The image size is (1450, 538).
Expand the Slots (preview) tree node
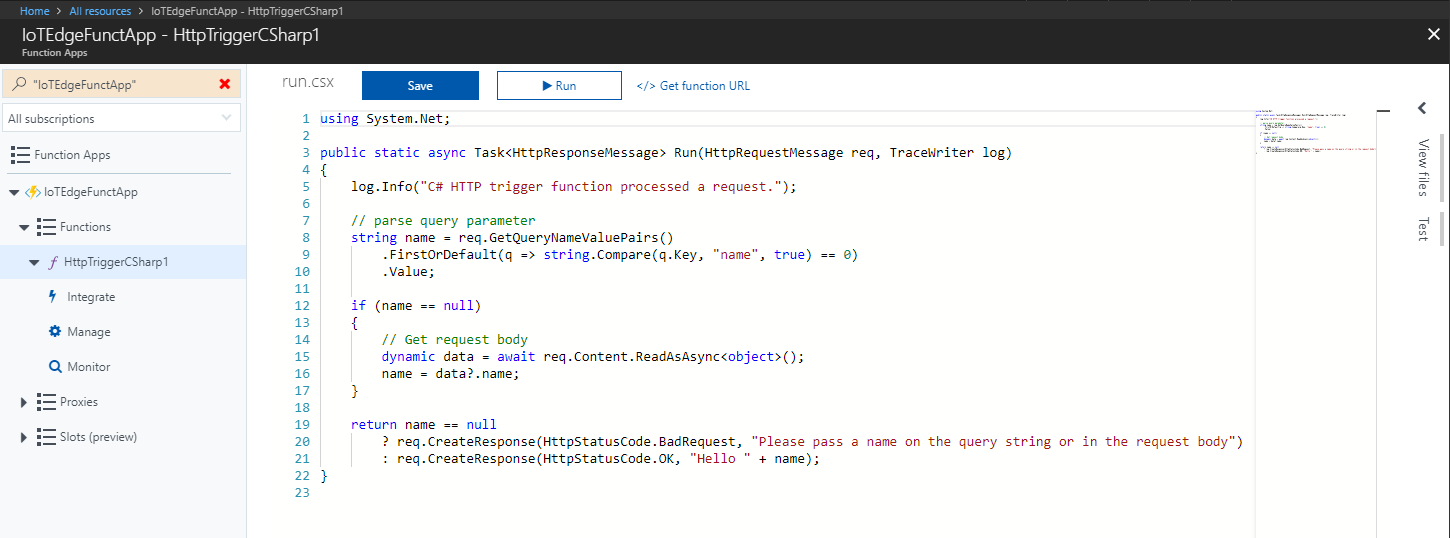[24, 437]
